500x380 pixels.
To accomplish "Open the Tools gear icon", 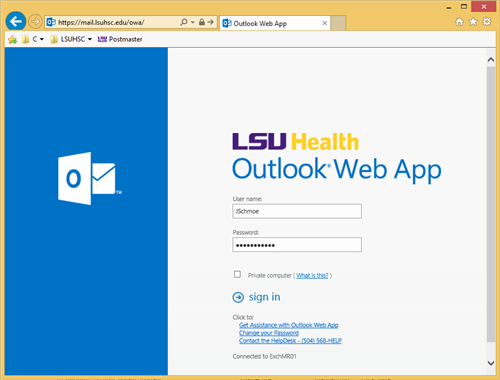I will pyautogui.click(x=487, y=22).
